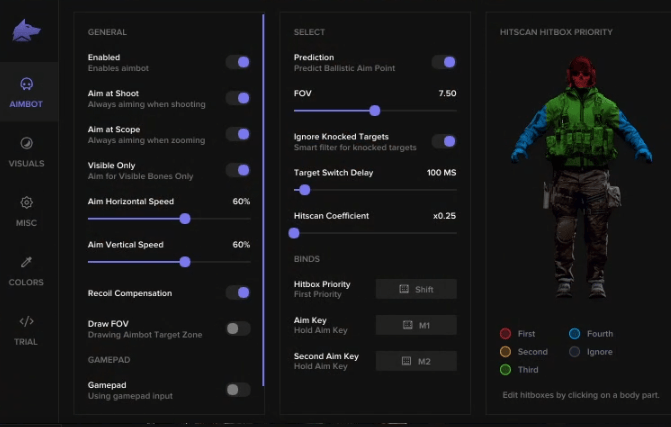Viewport: 671px width, 427px height.
Task: Select the green Third priority swatch
Action: point(505,370)
